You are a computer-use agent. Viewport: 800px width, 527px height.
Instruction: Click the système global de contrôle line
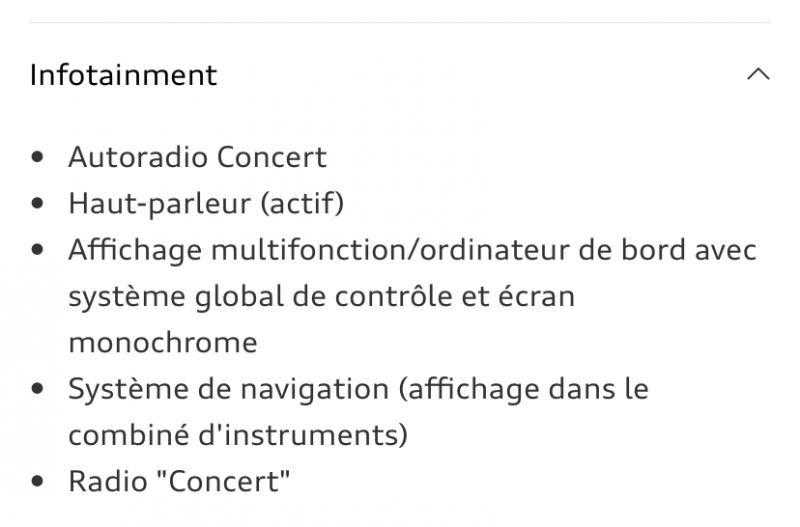[321, 296]
